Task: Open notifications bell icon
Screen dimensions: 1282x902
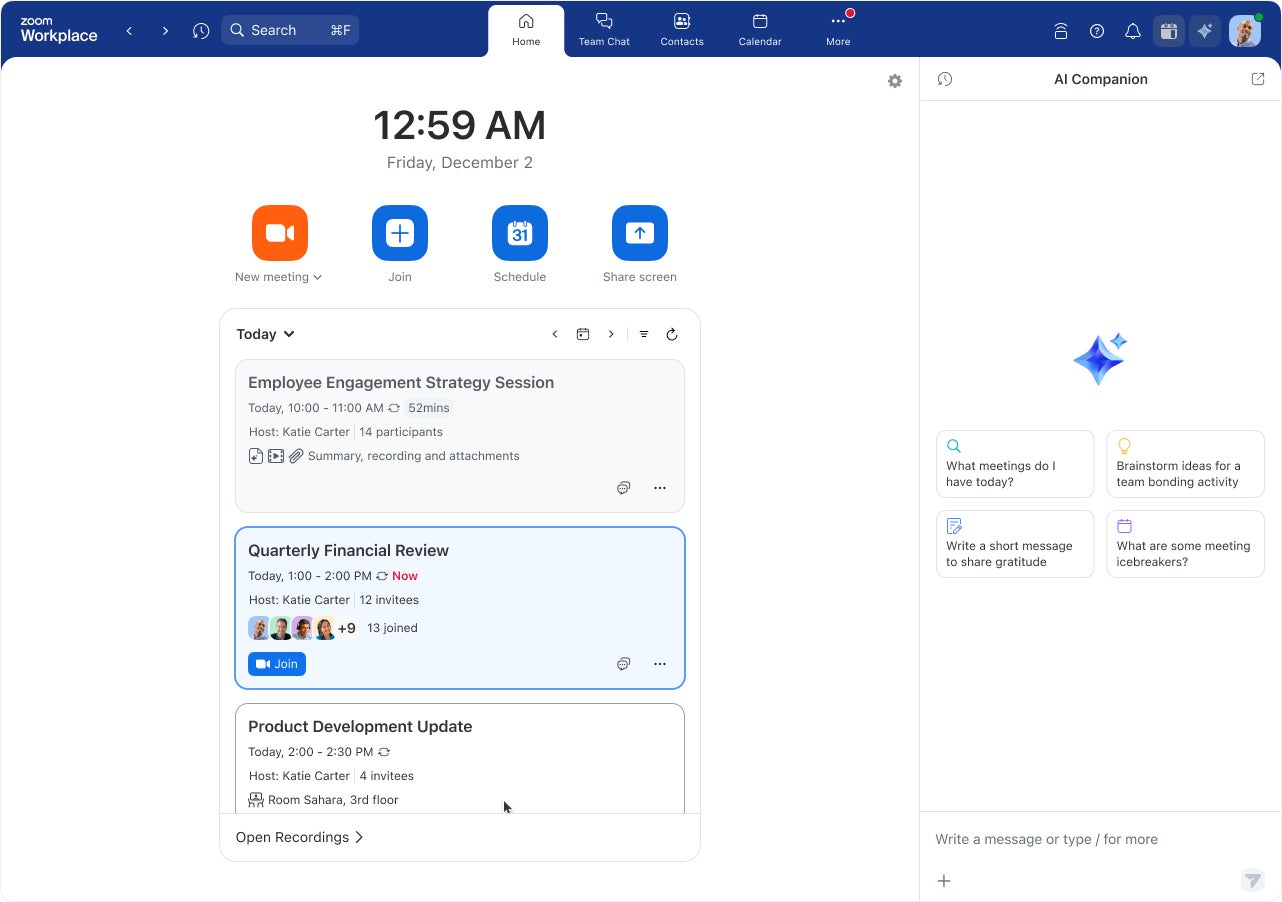Action: pos(1133,31)
